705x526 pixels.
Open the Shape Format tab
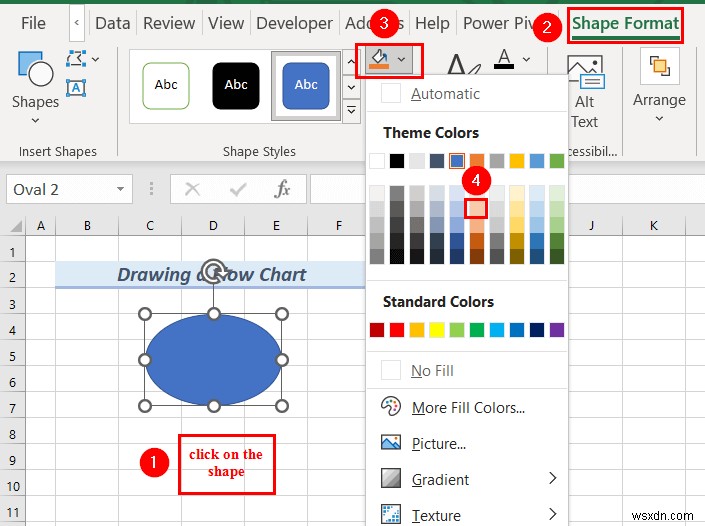click(625, 23)
